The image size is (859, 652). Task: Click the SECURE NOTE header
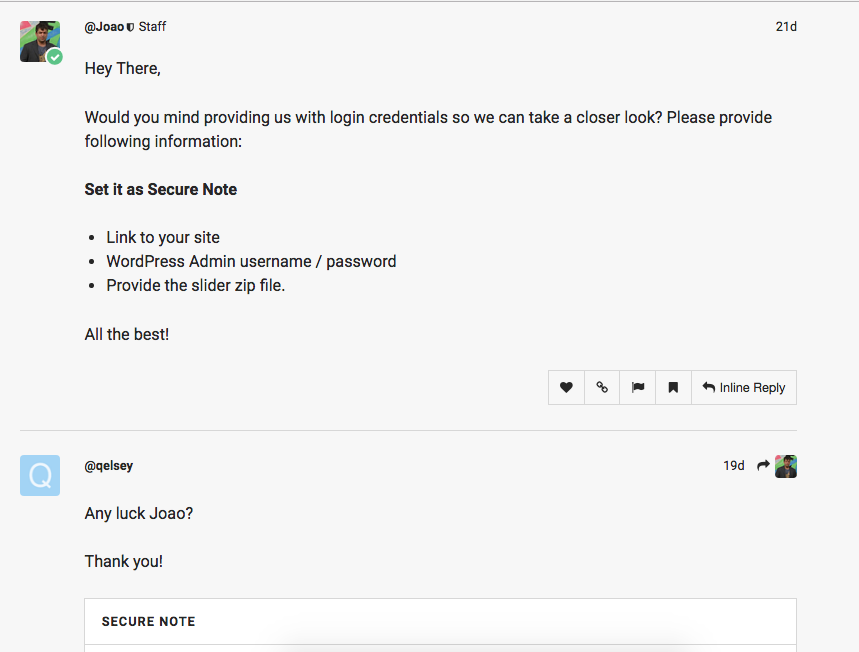[148, 621]
